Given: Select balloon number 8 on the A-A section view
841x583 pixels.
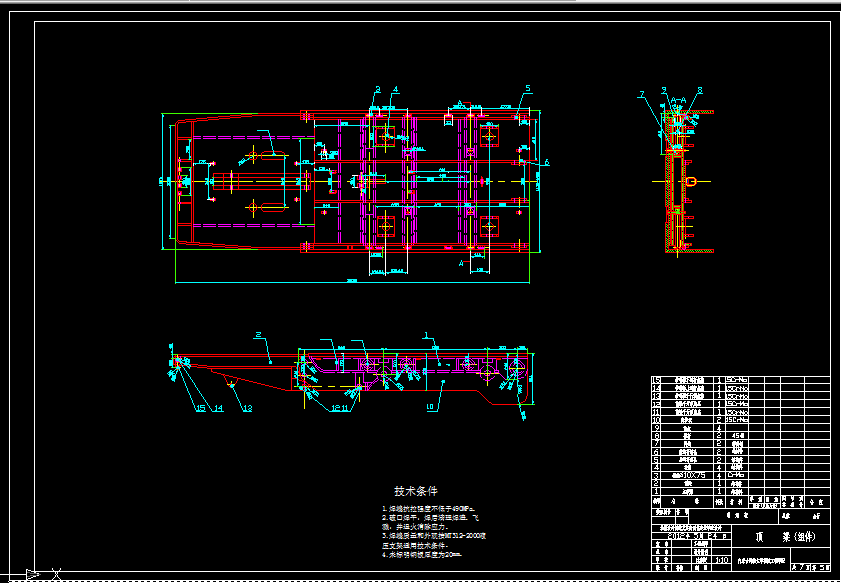Looking at the screenshot, I should click(700, 91).
